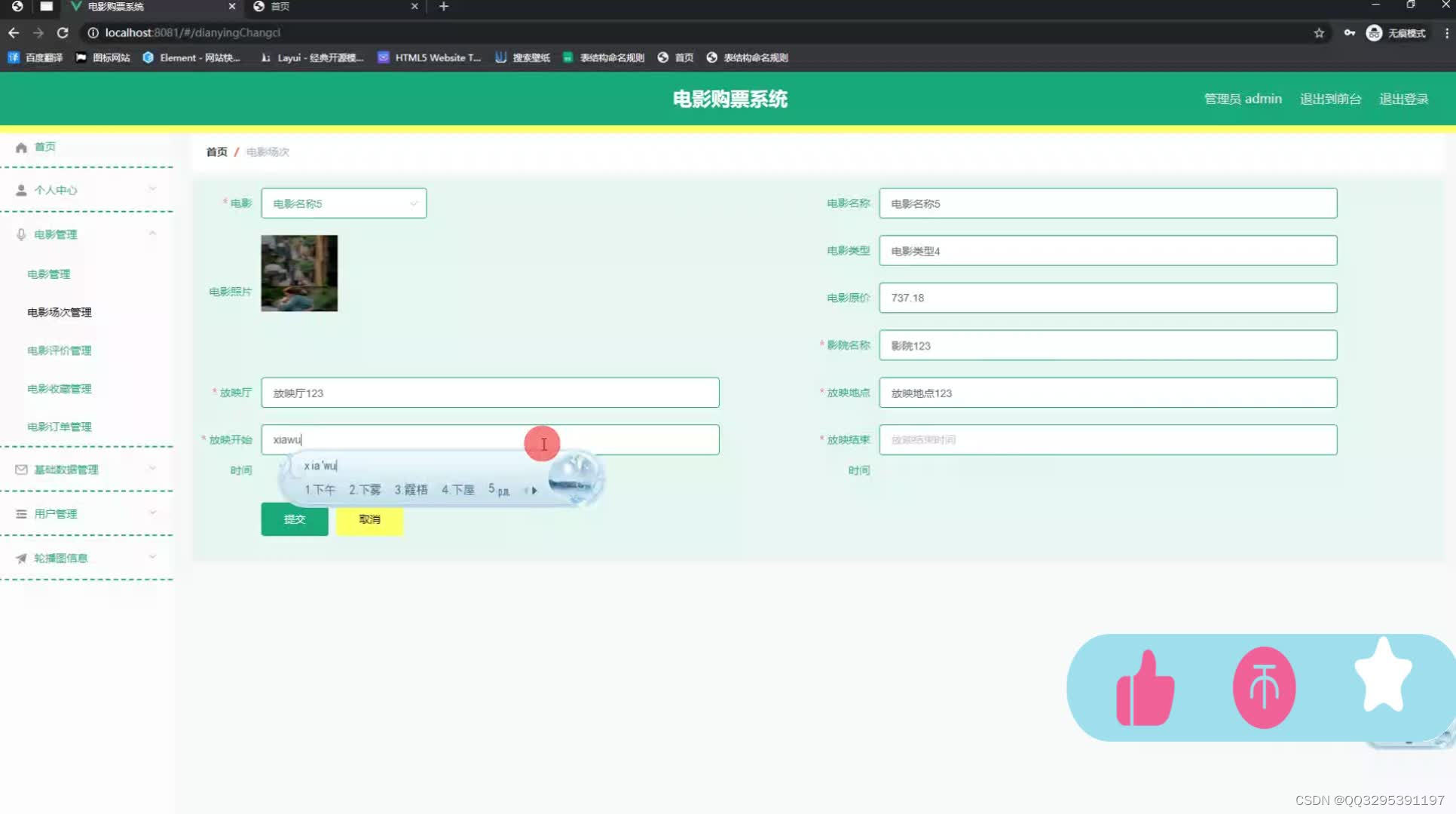The height and width of the screenshot is (814, 1456).
Task: Open 电影订单管理 submenu item
Action: point(60,427)
